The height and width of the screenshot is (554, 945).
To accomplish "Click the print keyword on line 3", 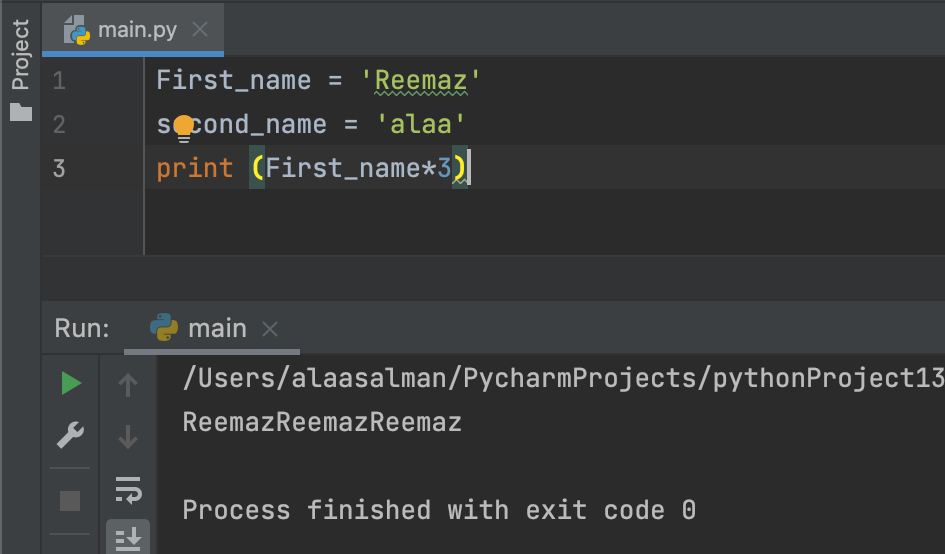I will [x=195, y=168].
